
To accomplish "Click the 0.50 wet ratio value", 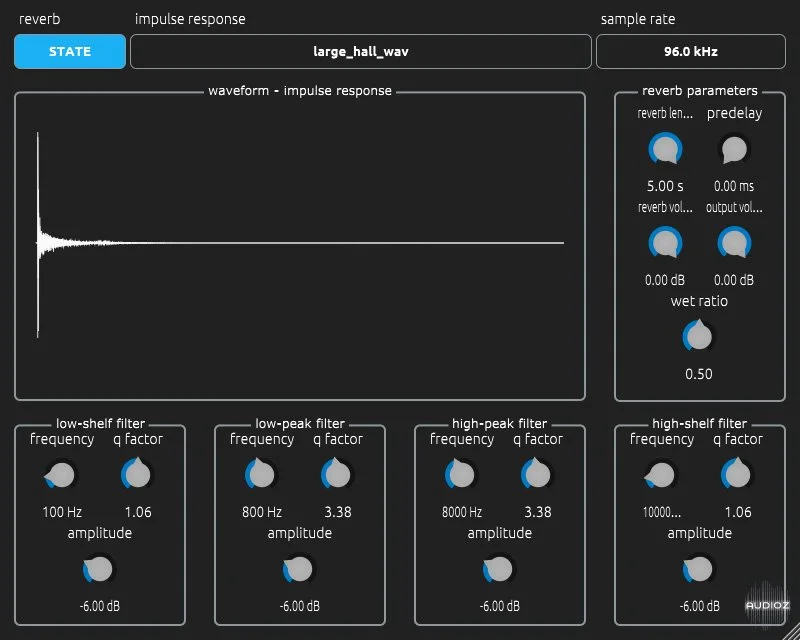I will 699,374.
